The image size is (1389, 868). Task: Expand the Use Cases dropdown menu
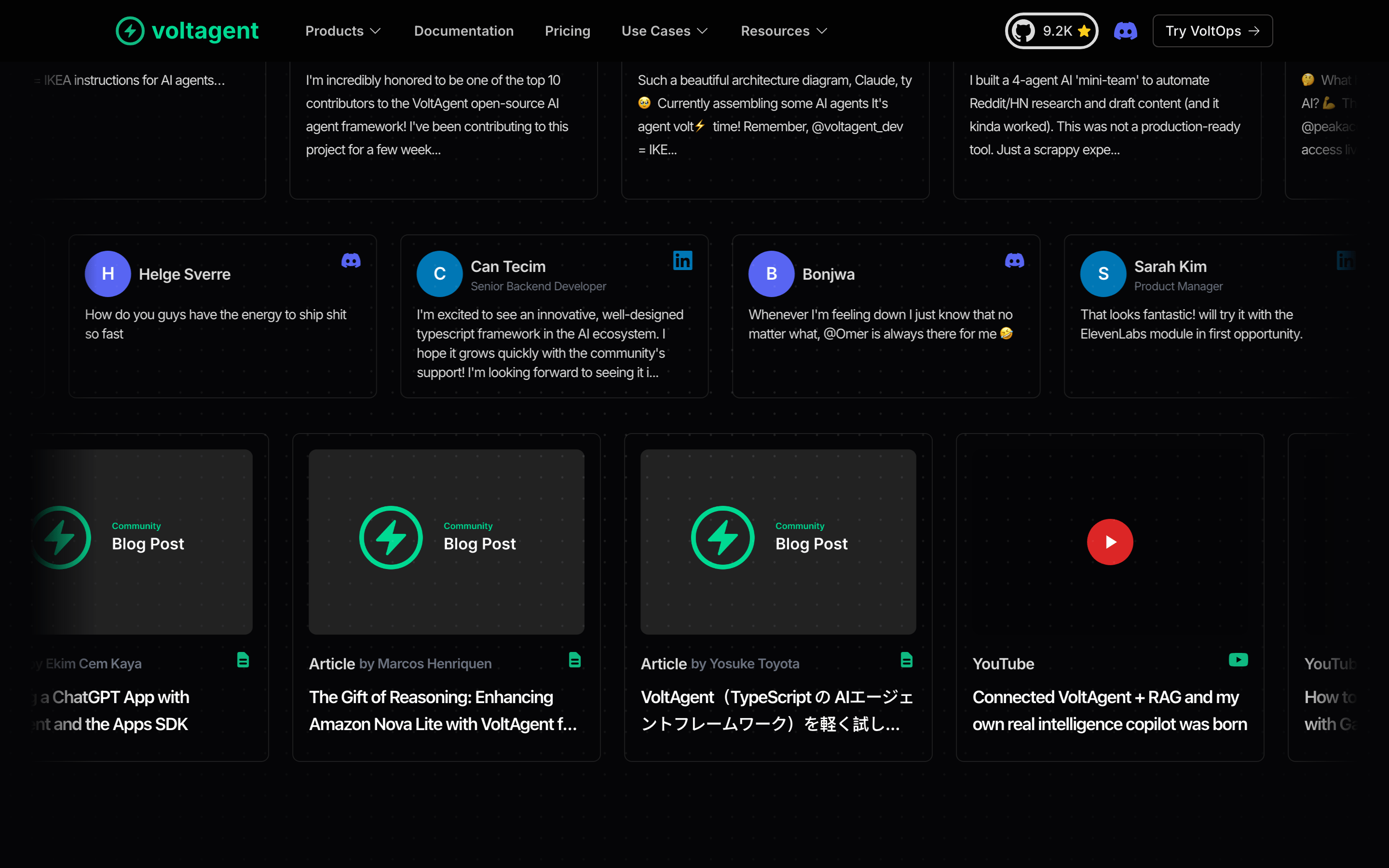(665, 31)
